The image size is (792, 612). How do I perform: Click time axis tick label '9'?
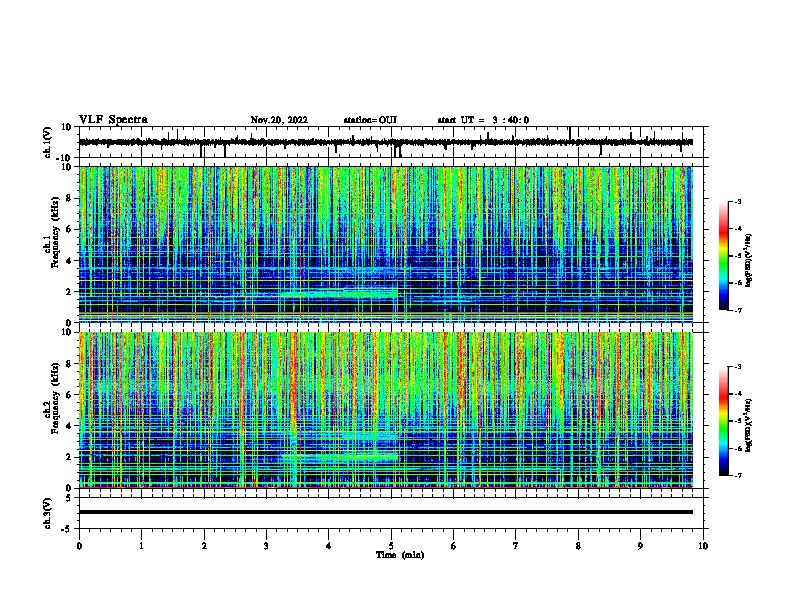coord(640,546)
